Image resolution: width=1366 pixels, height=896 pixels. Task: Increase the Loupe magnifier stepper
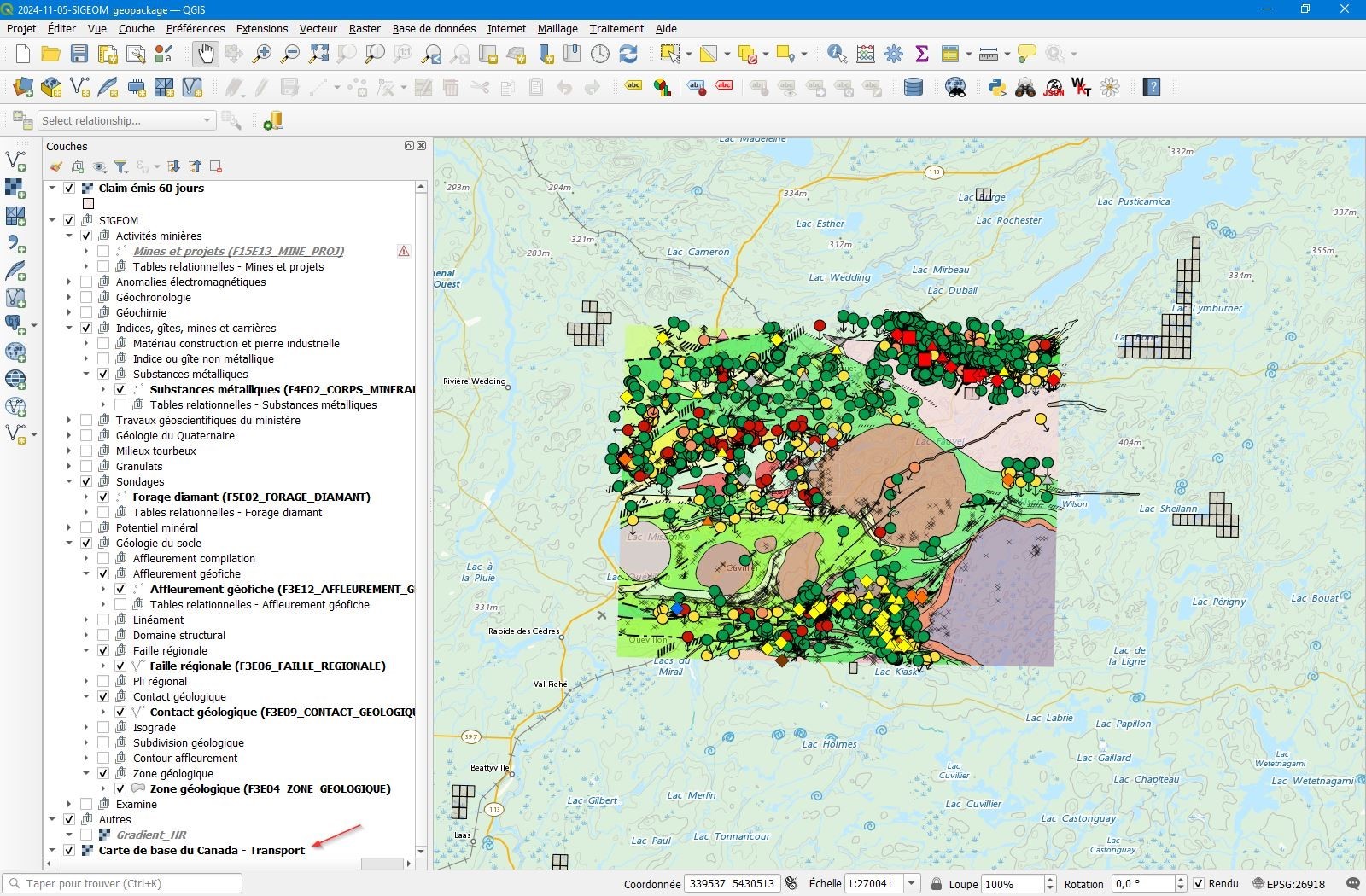[x=1051, y=879]
